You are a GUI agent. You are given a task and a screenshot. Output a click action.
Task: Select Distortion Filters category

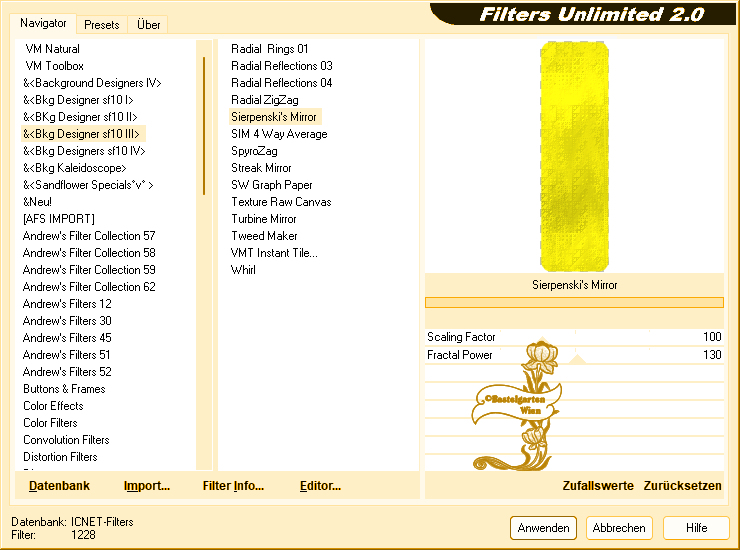coord(60,457)
